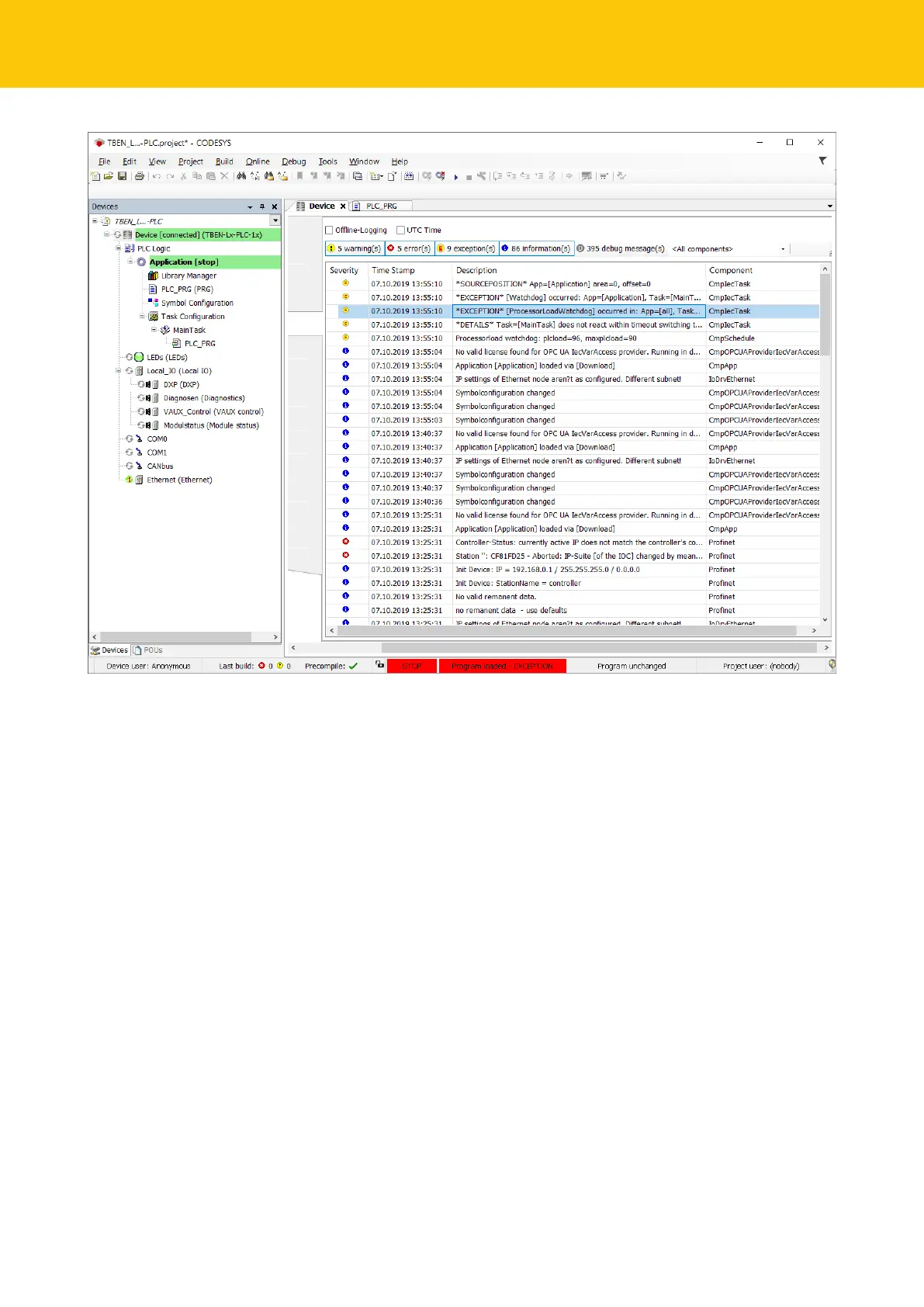Click the Print toolbar icon
This screenshot has width=924, height=1307.
(140, 176)
